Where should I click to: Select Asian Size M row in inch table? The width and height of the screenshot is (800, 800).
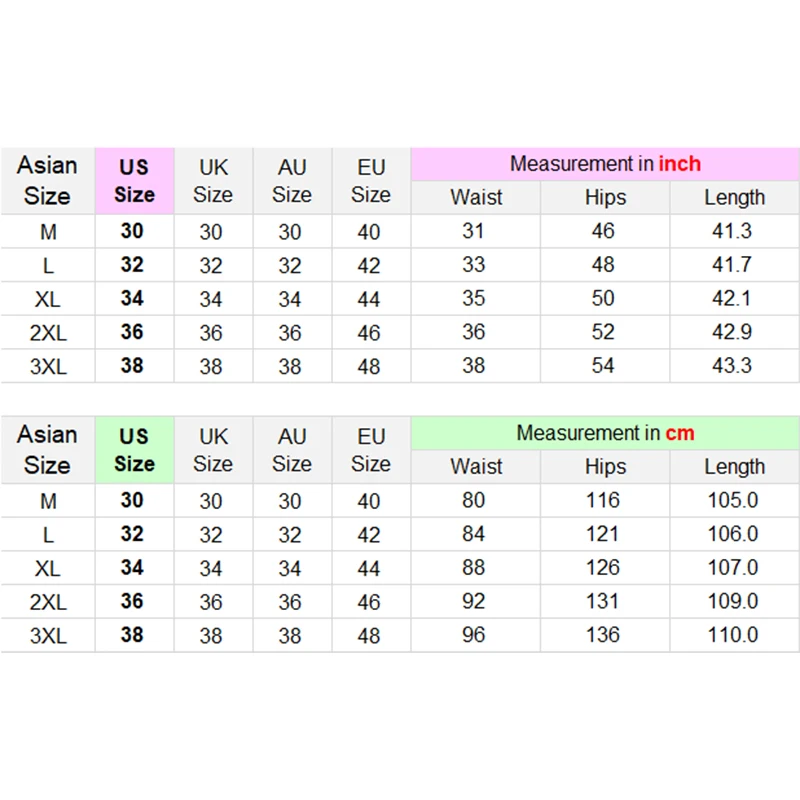pyautogui.click(x=400, y=232)
